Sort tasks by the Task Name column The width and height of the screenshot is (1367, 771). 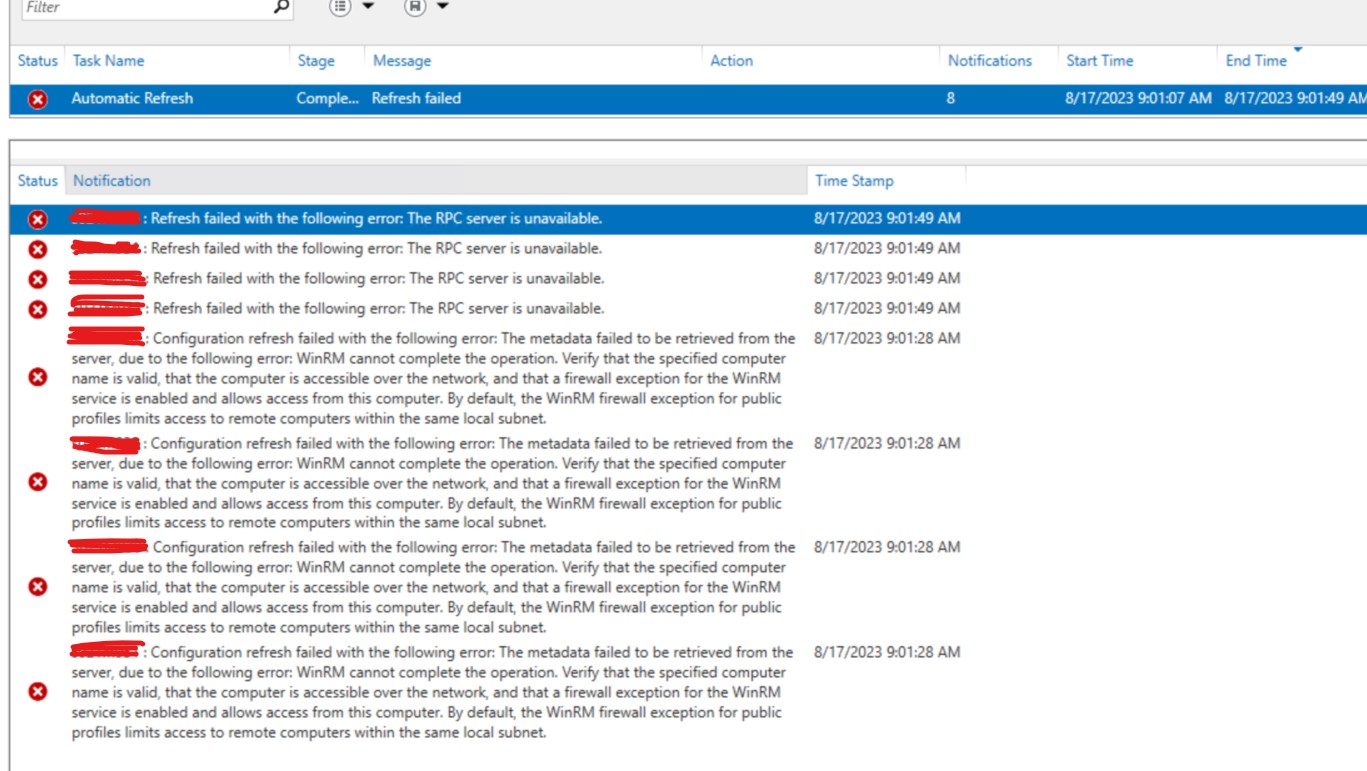(108, 61)
